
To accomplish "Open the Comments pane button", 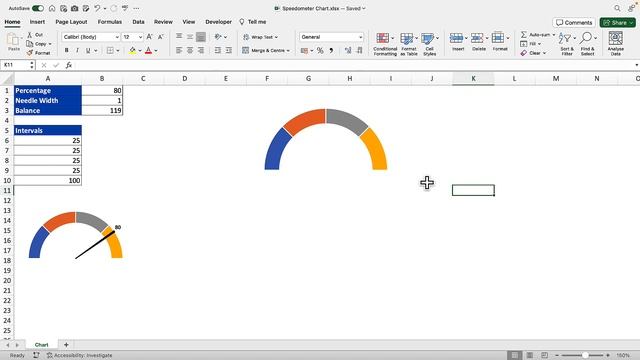I will click(574, 22).
